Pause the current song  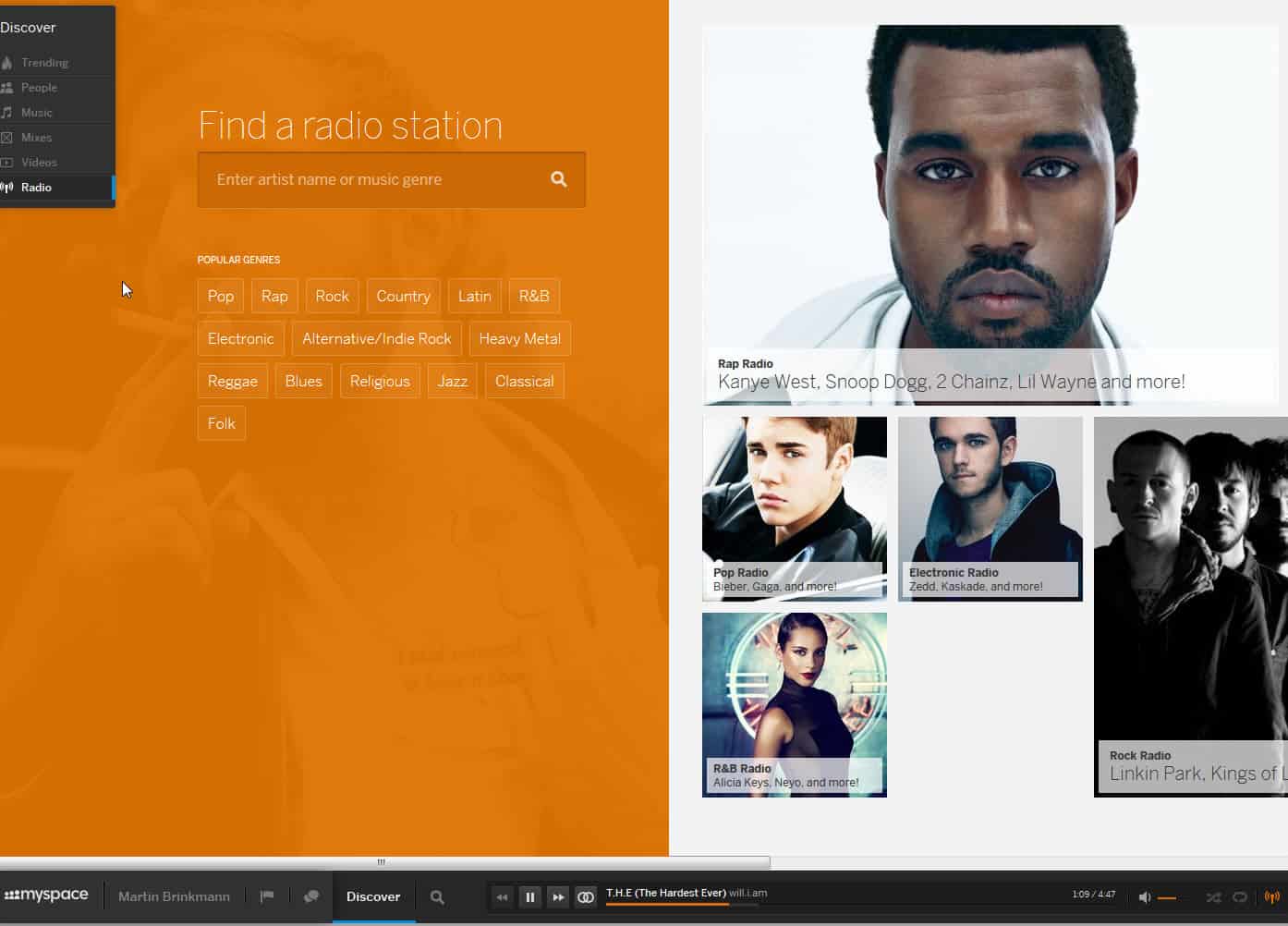(529, 897)
